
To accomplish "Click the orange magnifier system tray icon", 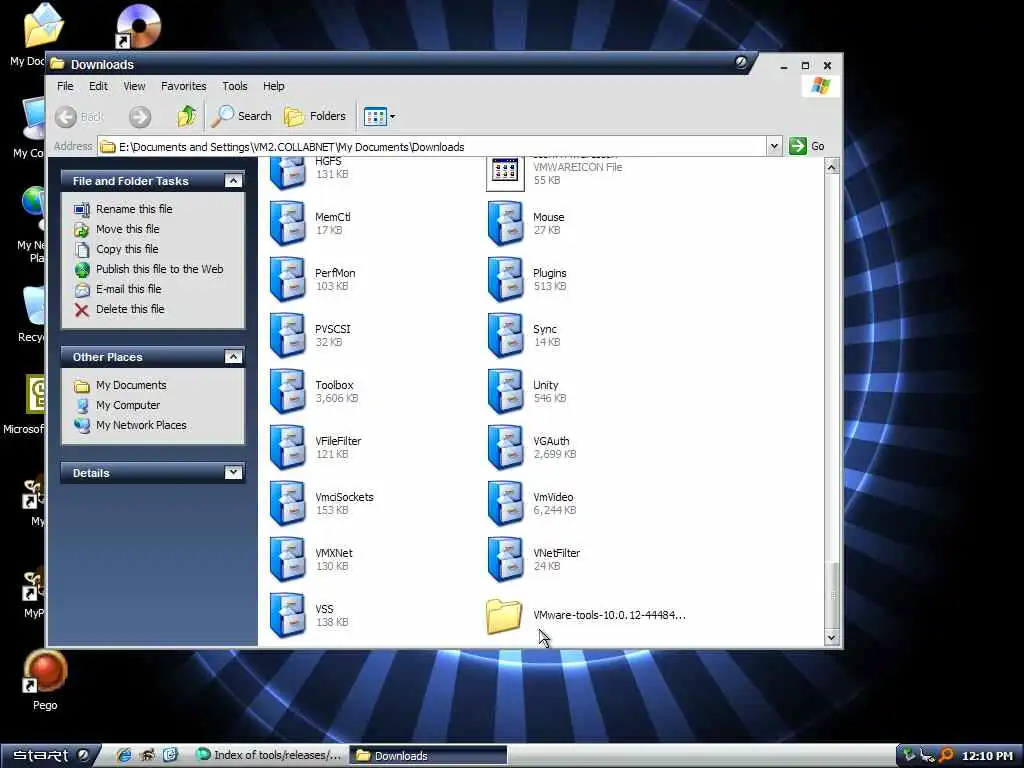I will 946,756.
